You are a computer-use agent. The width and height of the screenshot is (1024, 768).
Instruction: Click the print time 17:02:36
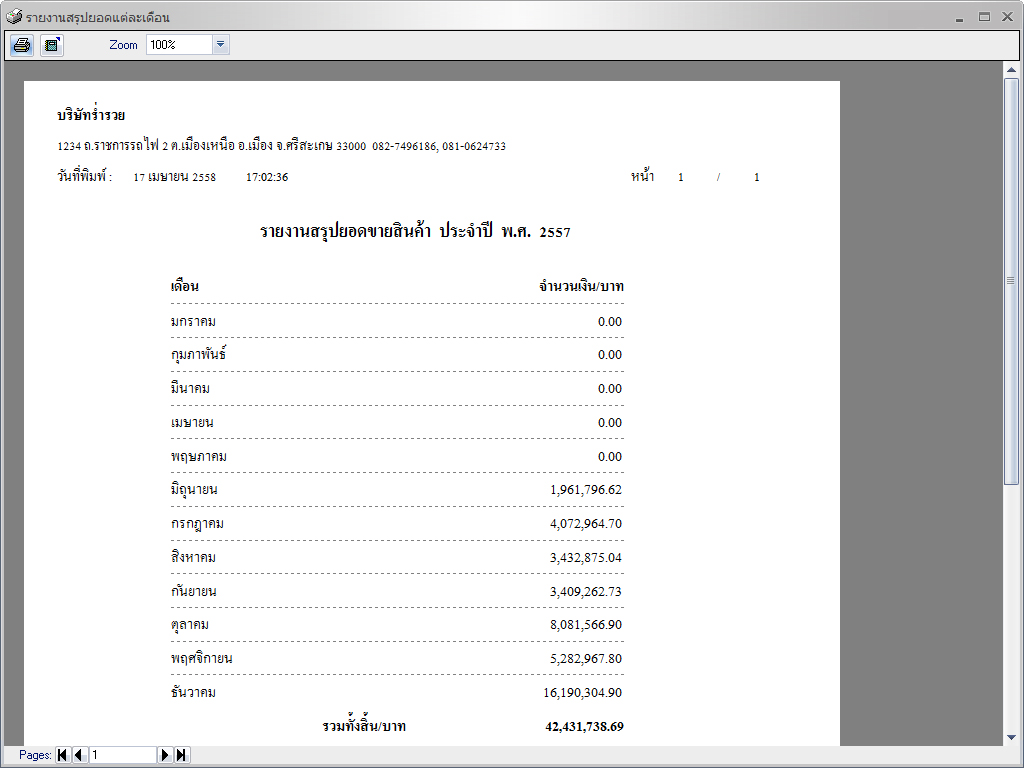click(267, 177)
